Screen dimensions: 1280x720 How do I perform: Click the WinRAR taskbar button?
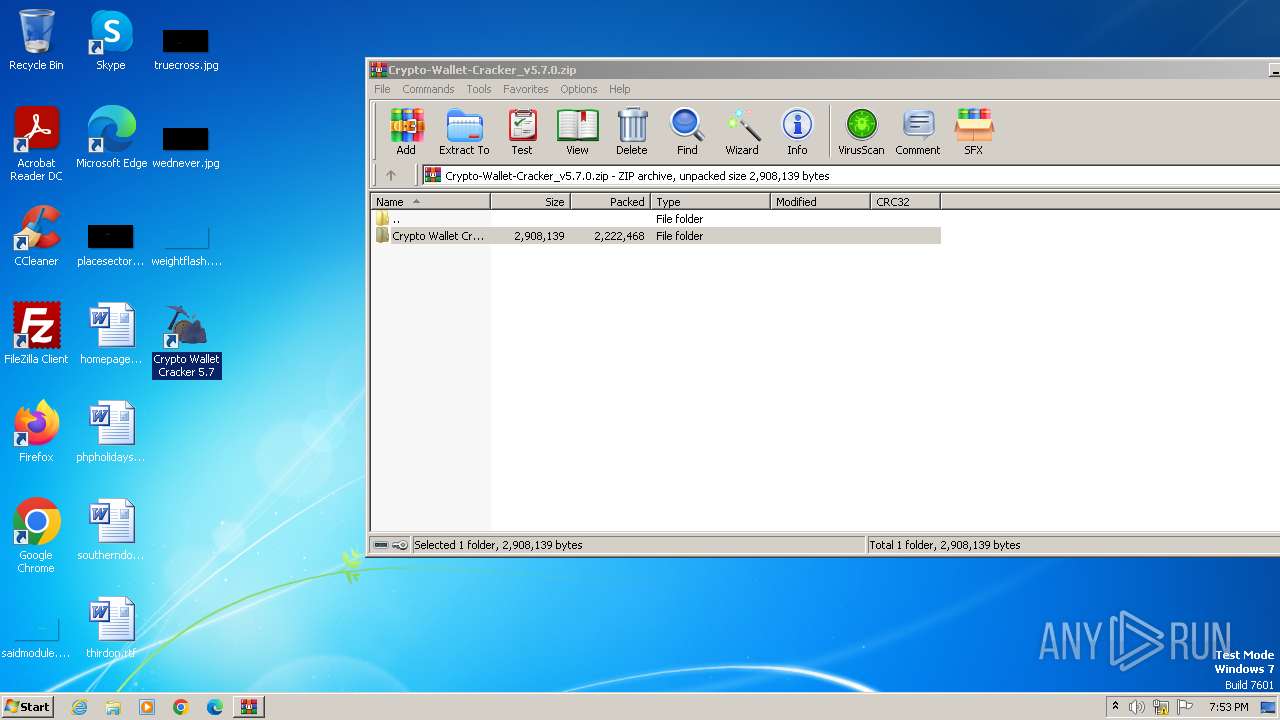pos(248,707)
